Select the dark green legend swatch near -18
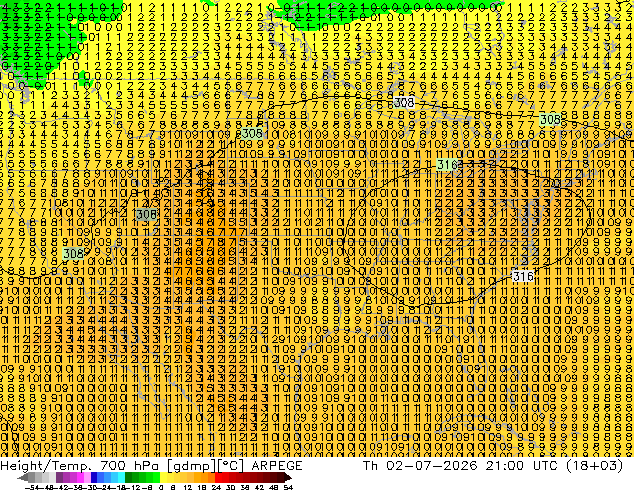 click(x=129, y=478)
